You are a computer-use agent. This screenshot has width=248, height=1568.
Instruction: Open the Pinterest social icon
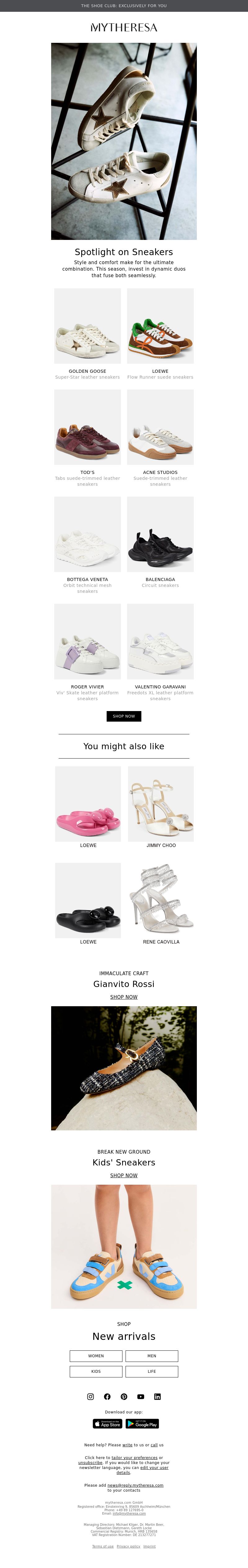pos(124,1396)
